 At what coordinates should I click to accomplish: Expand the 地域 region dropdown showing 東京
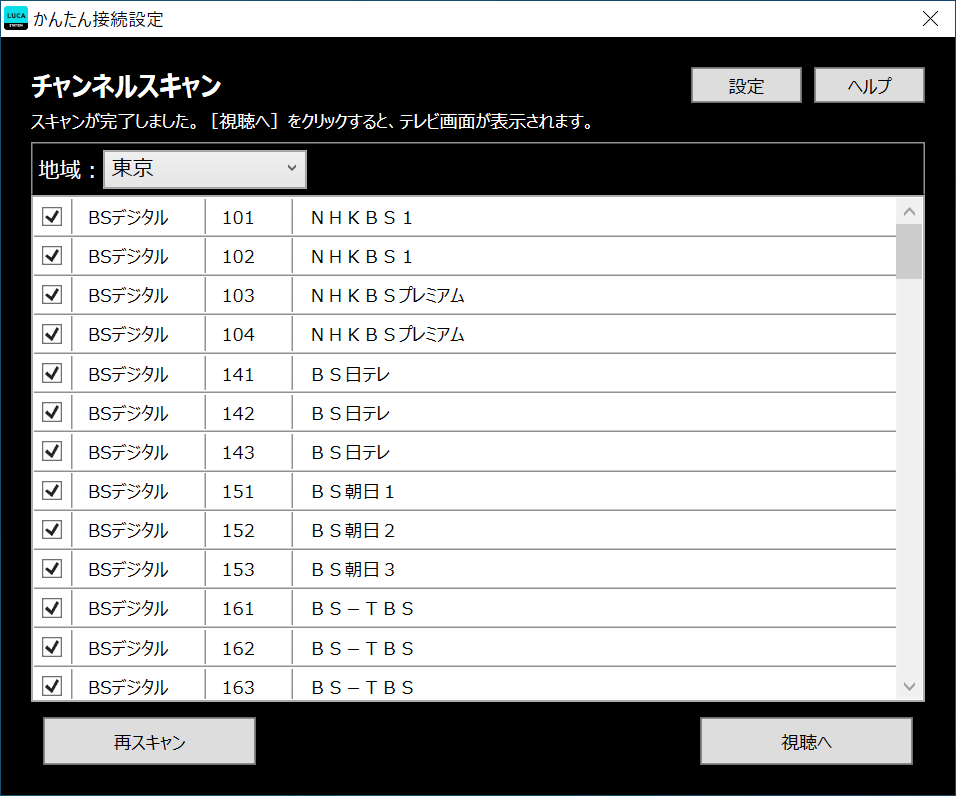[205, 169]
